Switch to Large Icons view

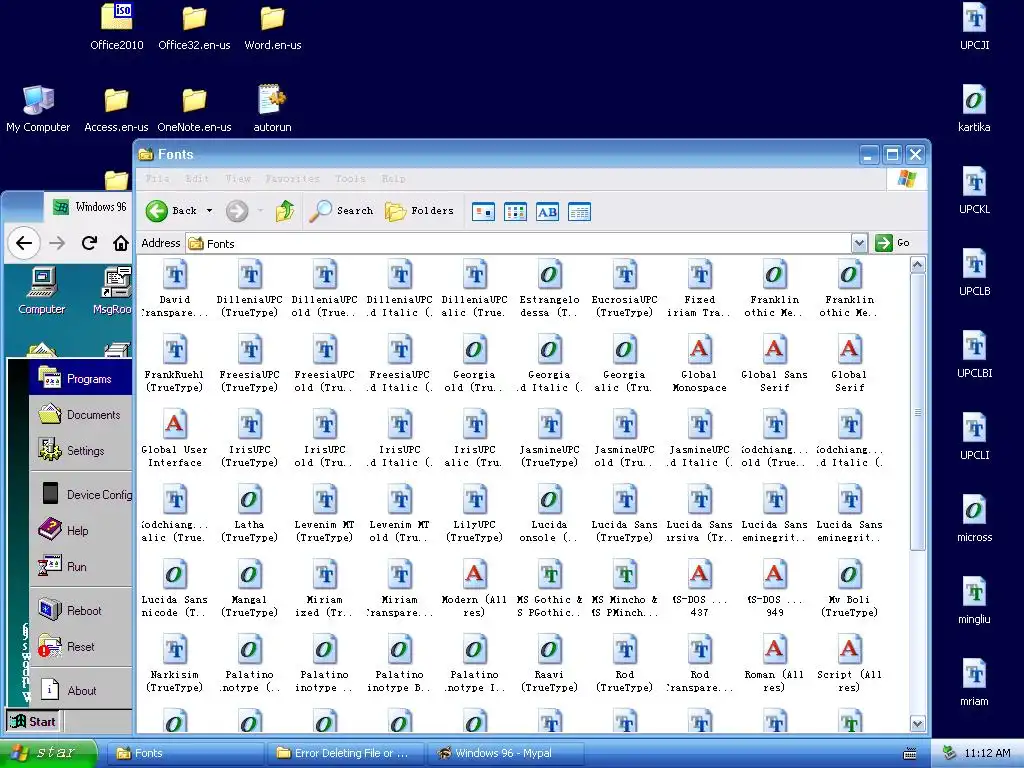[x=483, y=212]
